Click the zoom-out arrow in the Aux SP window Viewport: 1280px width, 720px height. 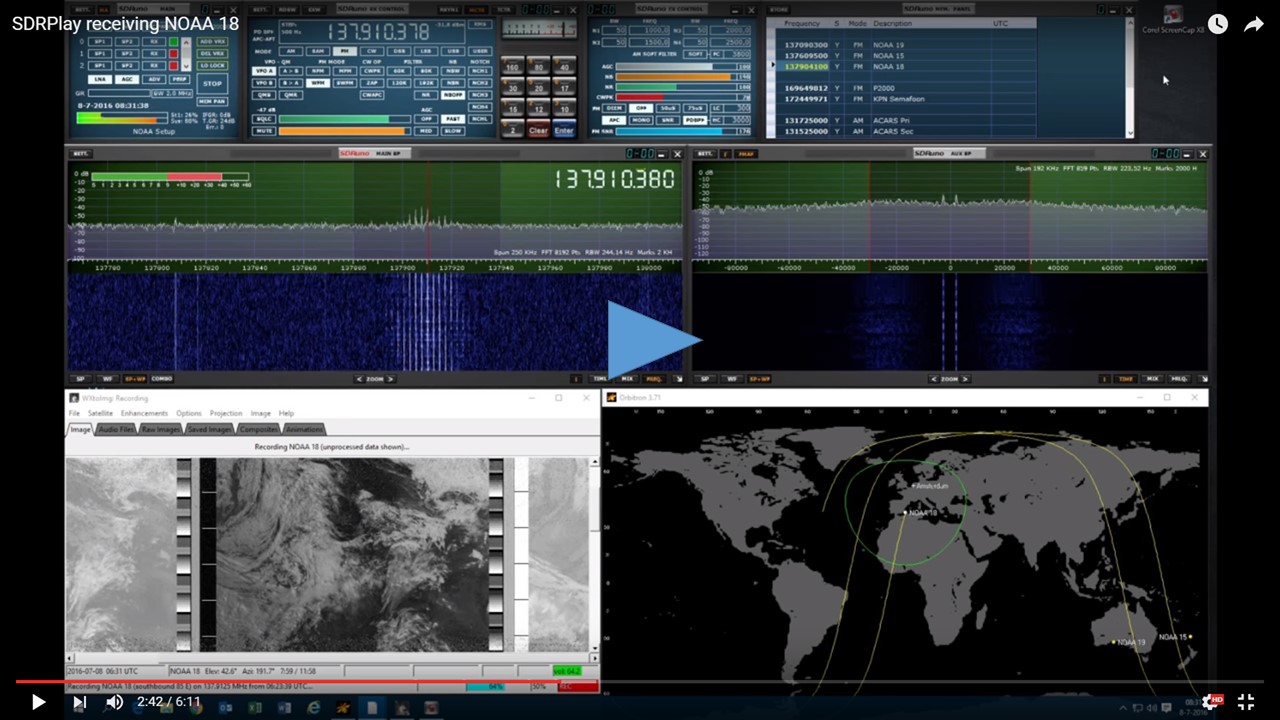[933, 379]
